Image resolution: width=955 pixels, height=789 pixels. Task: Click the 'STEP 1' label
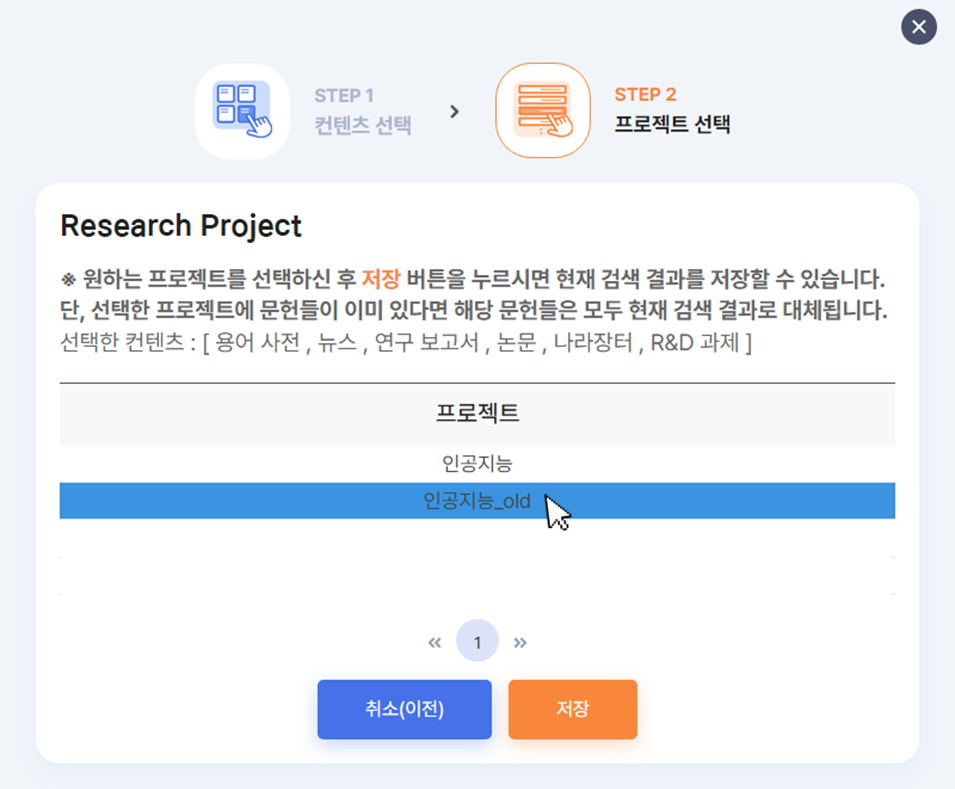(344, 96)
